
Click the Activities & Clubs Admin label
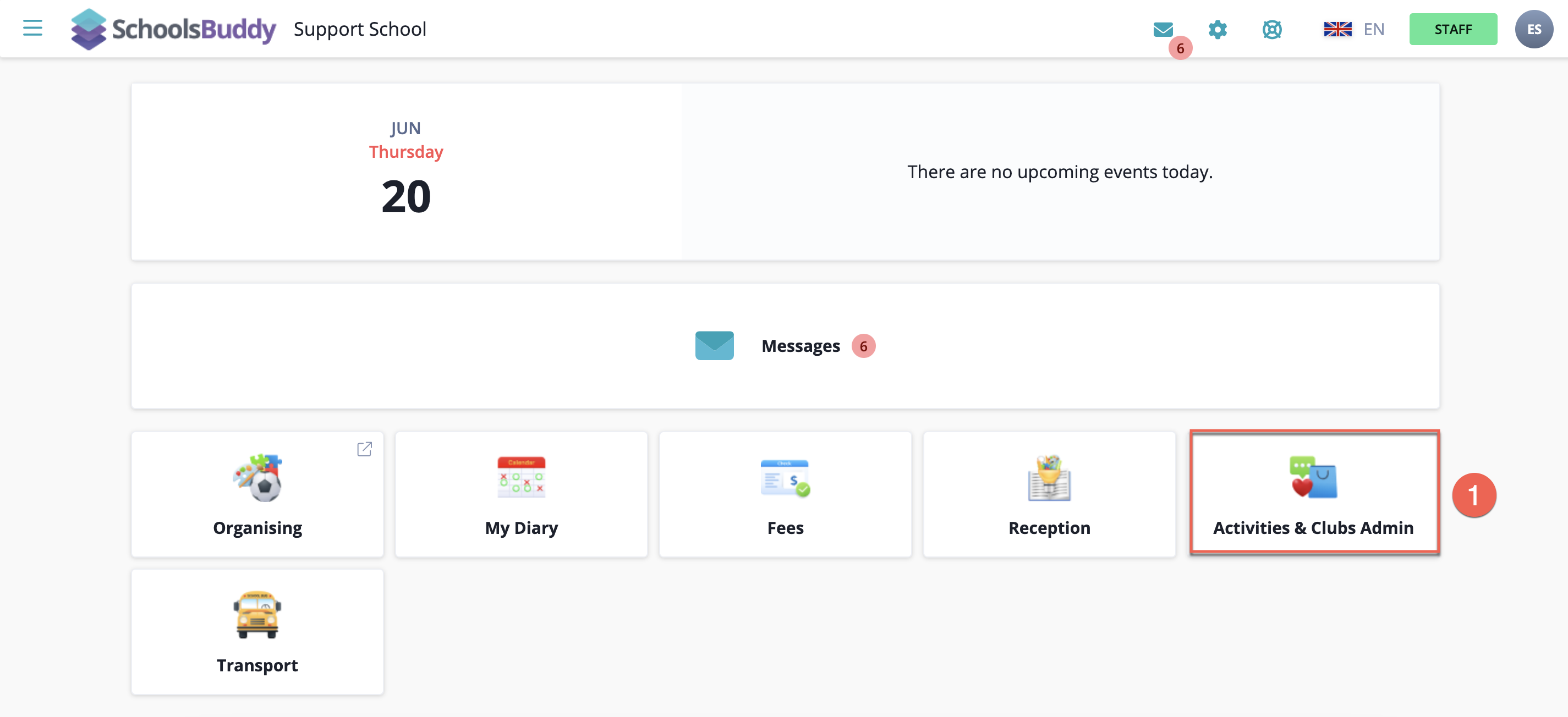1314,528
